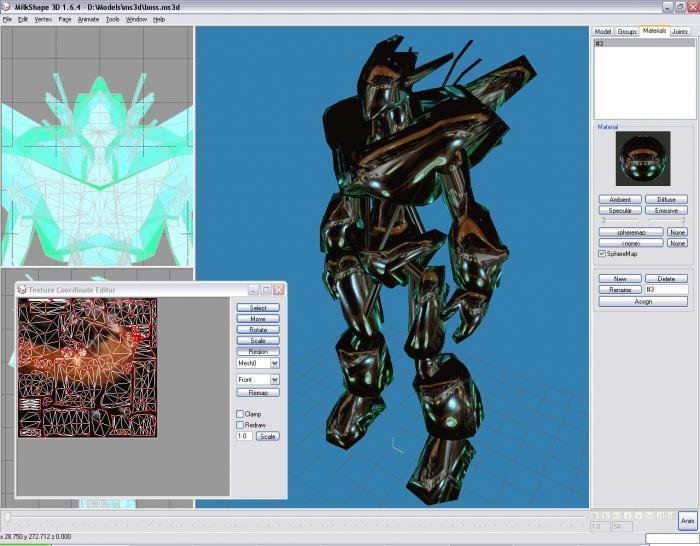700x546 pixels.
Task: Click the Anim mode toggle button
Action: (687, 521)
